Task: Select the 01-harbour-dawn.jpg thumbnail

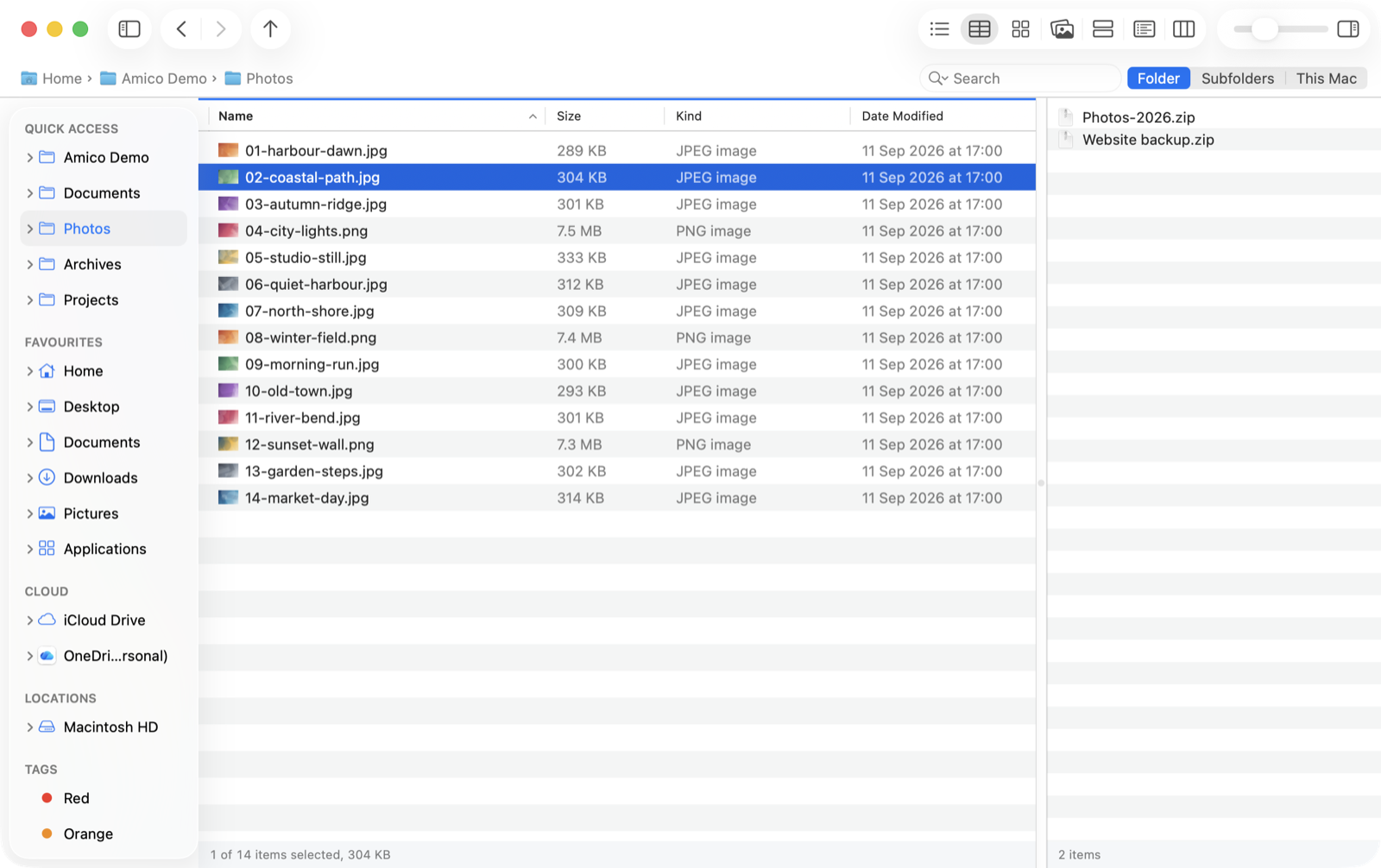Action: point(228,150)
